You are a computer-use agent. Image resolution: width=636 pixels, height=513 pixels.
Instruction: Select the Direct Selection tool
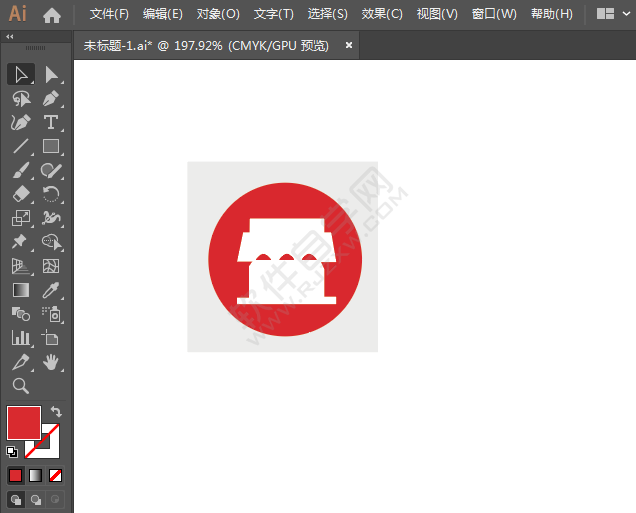click(51, 74)
